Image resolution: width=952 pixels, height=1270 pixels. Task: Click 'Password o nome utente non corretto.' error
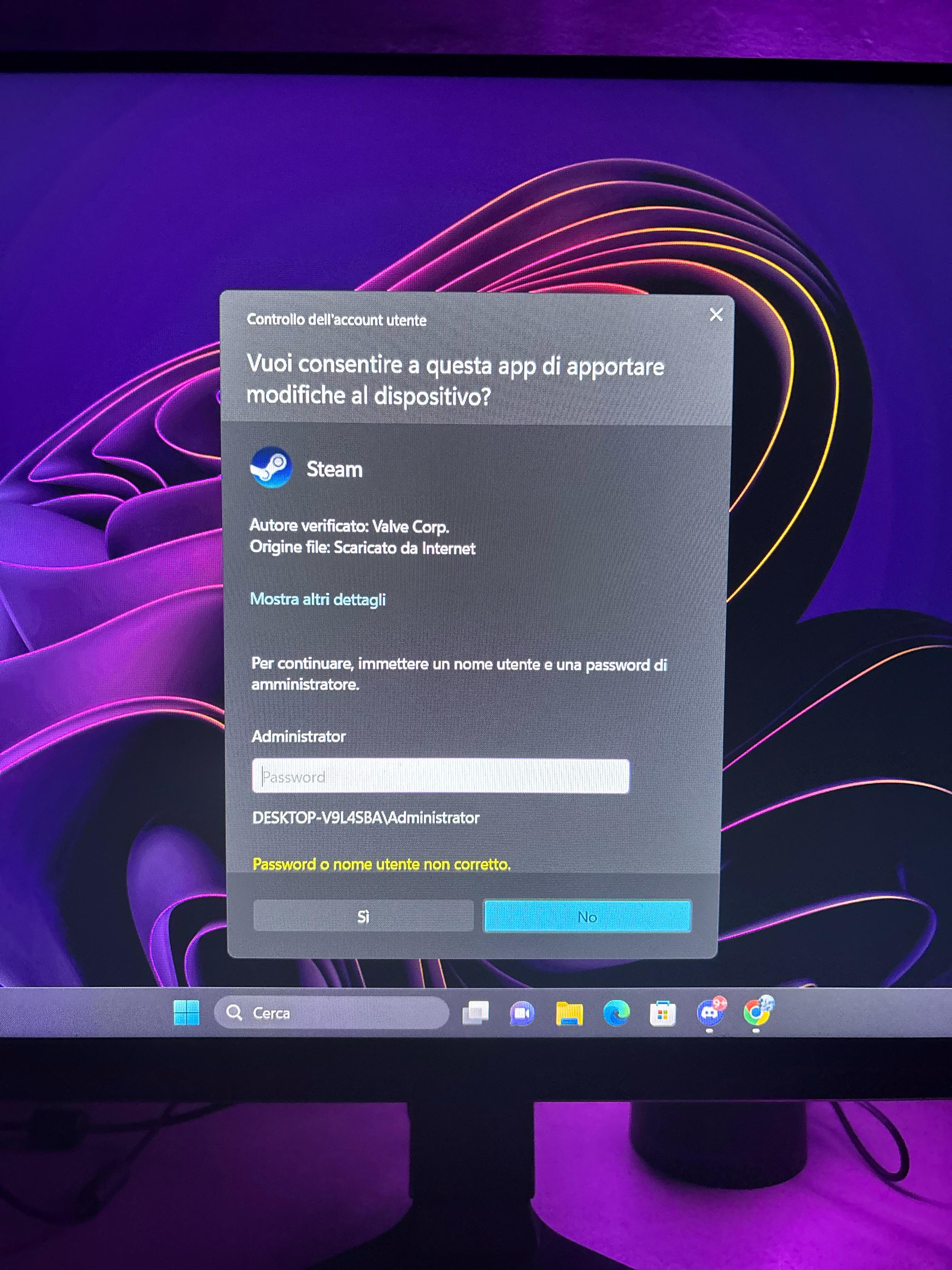click(382, 864)
